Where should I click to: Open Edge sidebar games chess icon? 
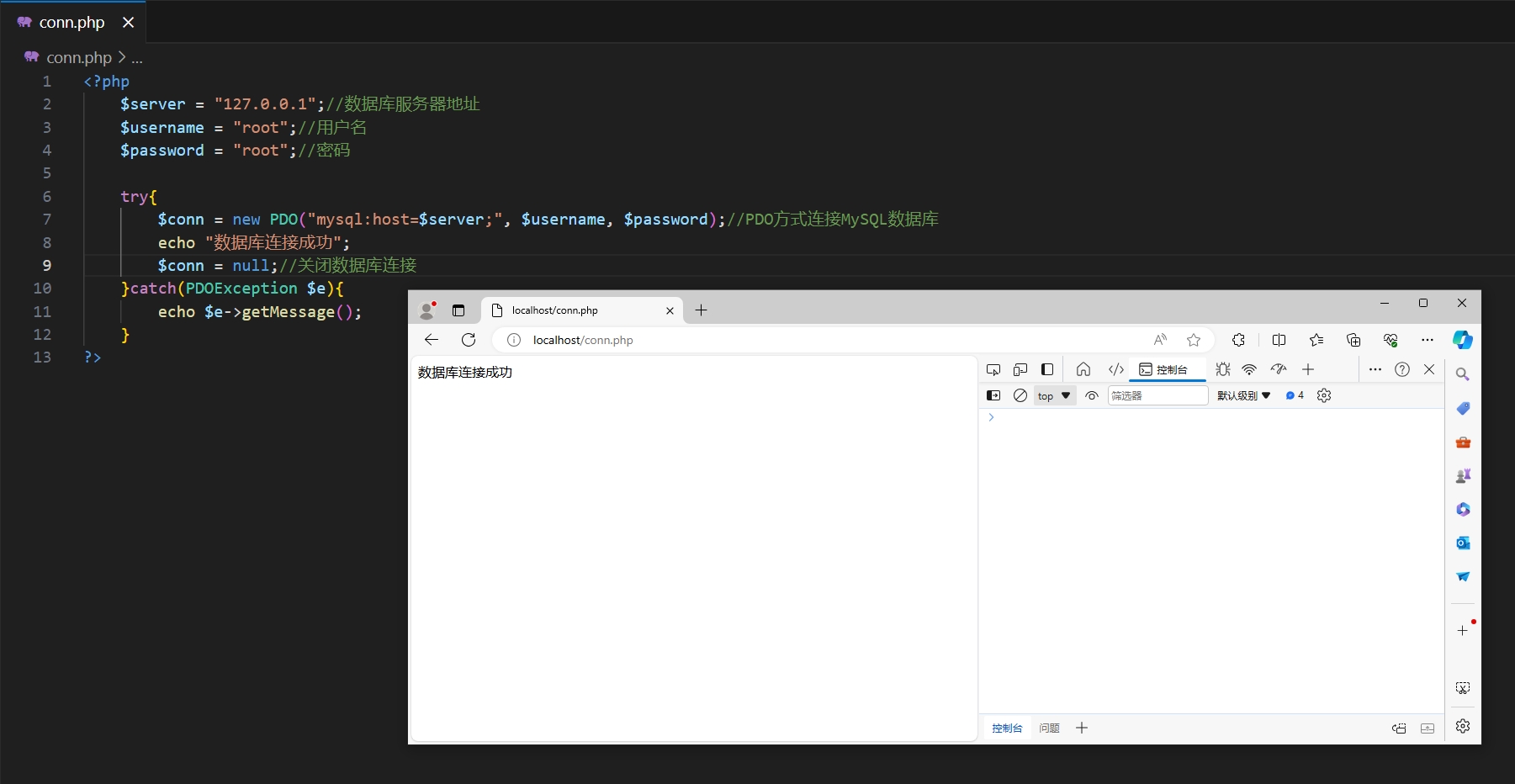click(x=1463, y=475)
